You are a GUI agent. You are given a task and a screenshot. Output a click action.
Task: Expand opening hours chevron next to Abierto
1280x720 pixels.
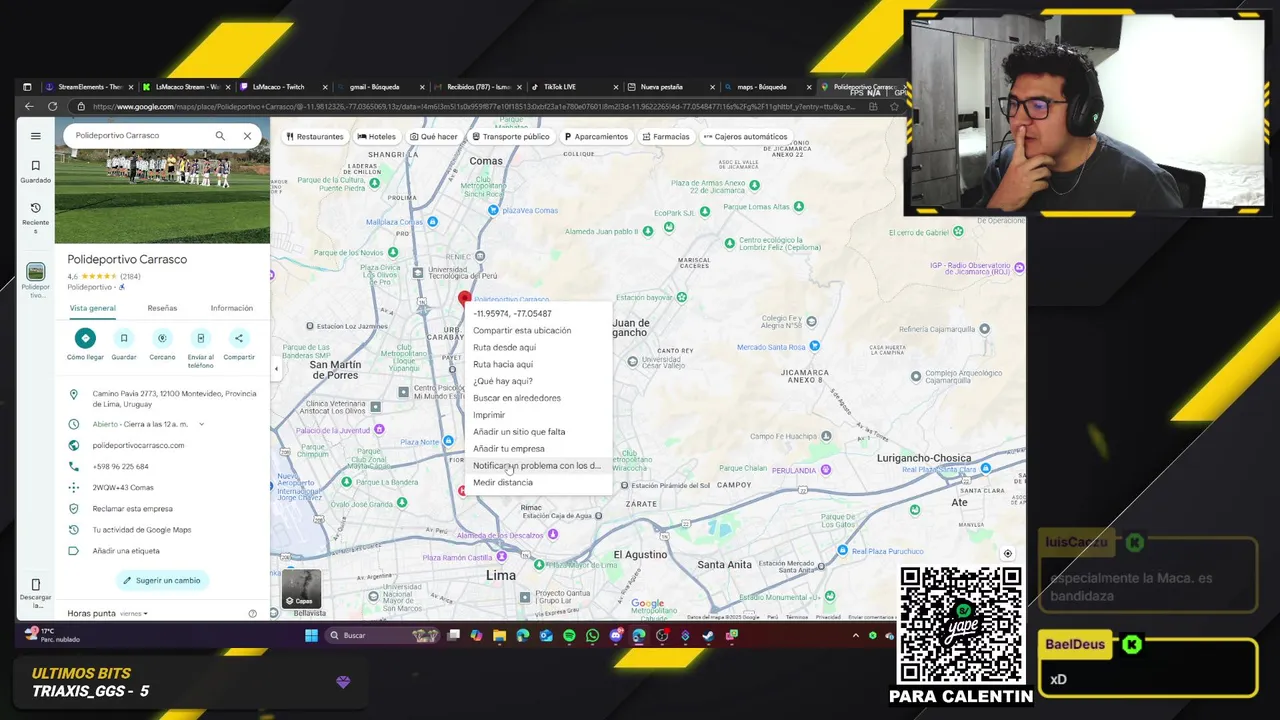pyautogui.click(x=201, y=424)
